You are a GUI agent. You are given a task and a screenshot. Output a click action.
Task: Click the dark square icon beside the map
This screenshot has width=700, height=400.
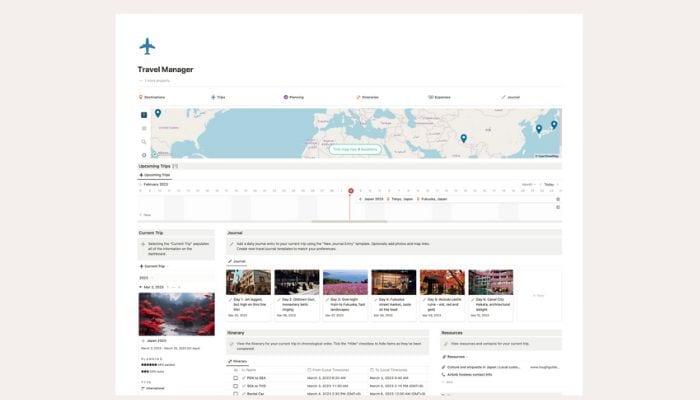pyautogui.click(x=144, y=115)
